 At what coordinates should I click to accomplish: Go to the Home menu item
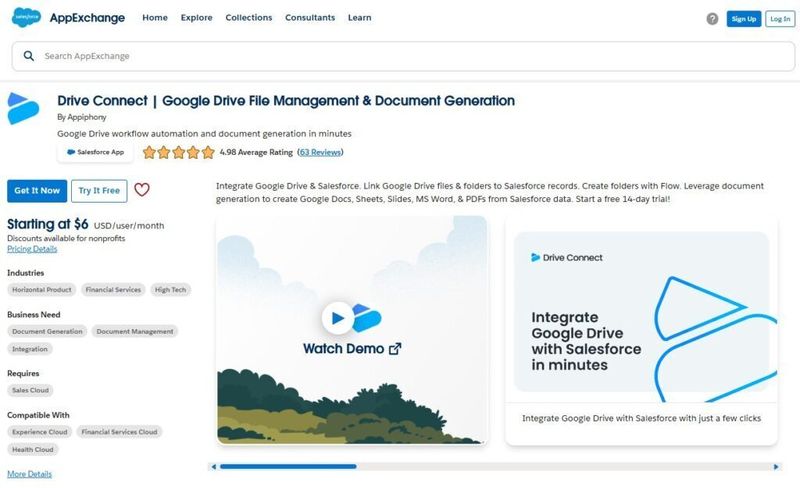[x=155, y=17]
